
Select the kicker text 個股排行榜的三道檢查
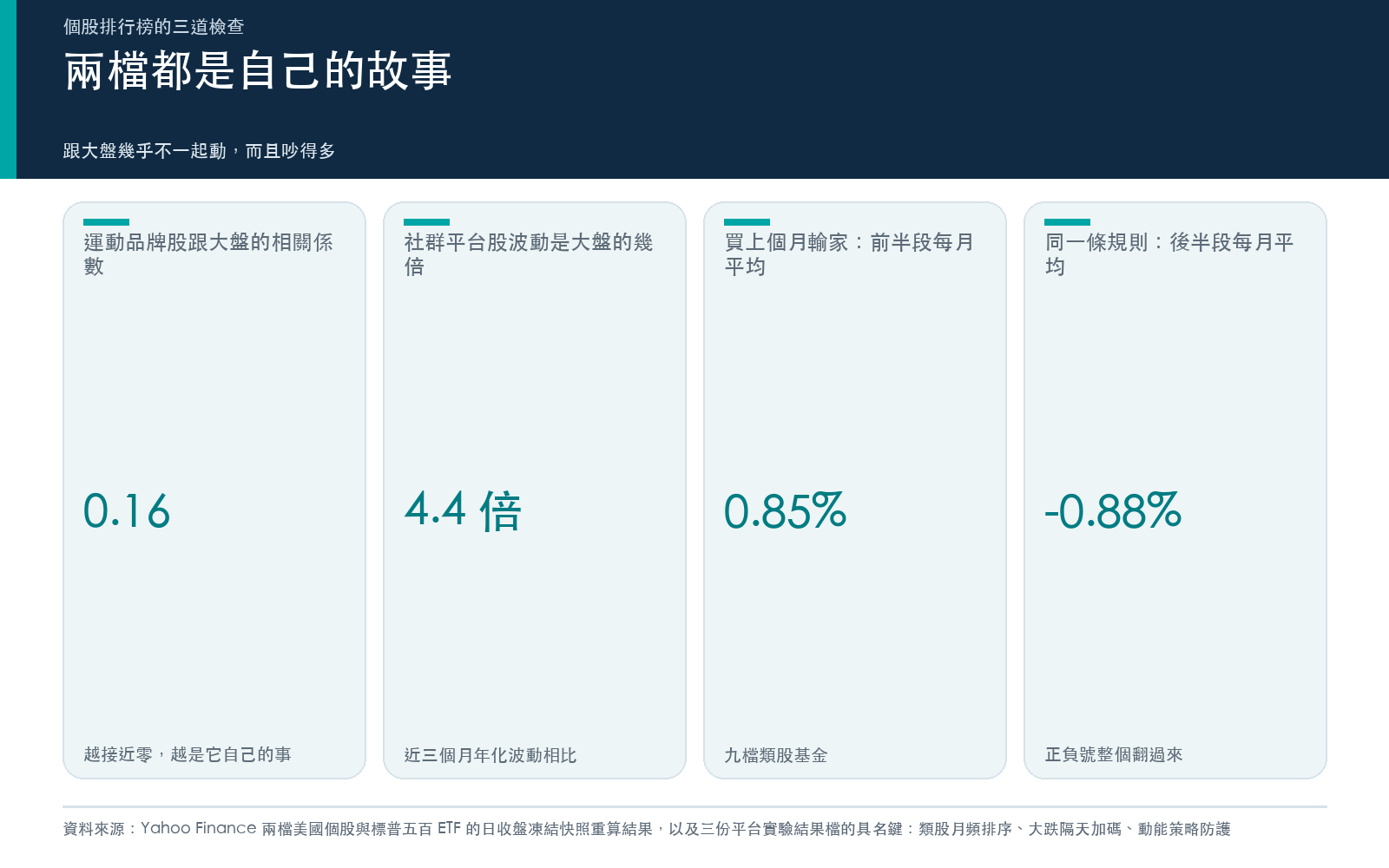154,27
